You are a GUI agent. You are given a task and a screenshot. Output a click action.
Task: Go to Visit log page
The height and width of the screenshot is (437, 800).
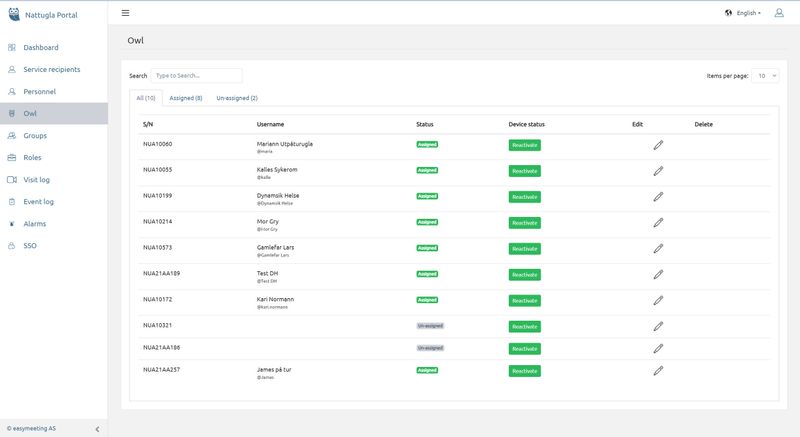(43, 180)
